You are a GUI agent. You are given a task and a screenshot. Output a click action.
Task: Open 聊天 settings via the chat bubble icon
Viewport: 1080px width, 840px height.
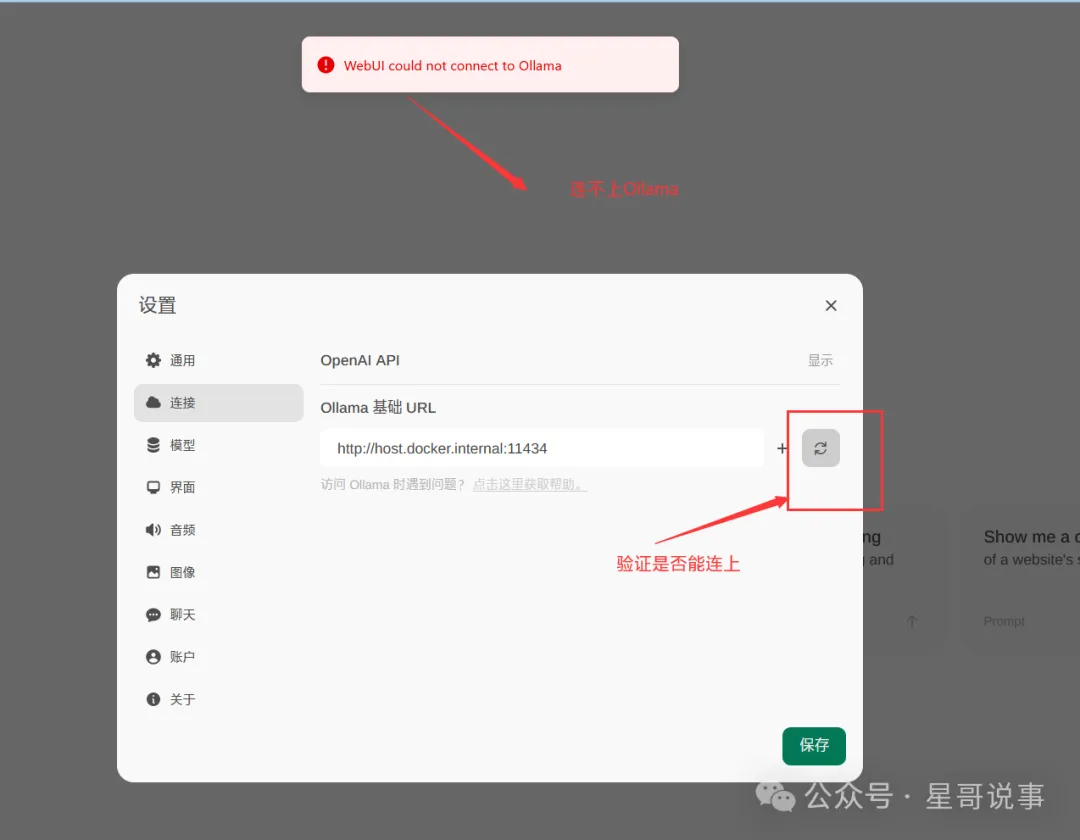click(x=153, y=615)
